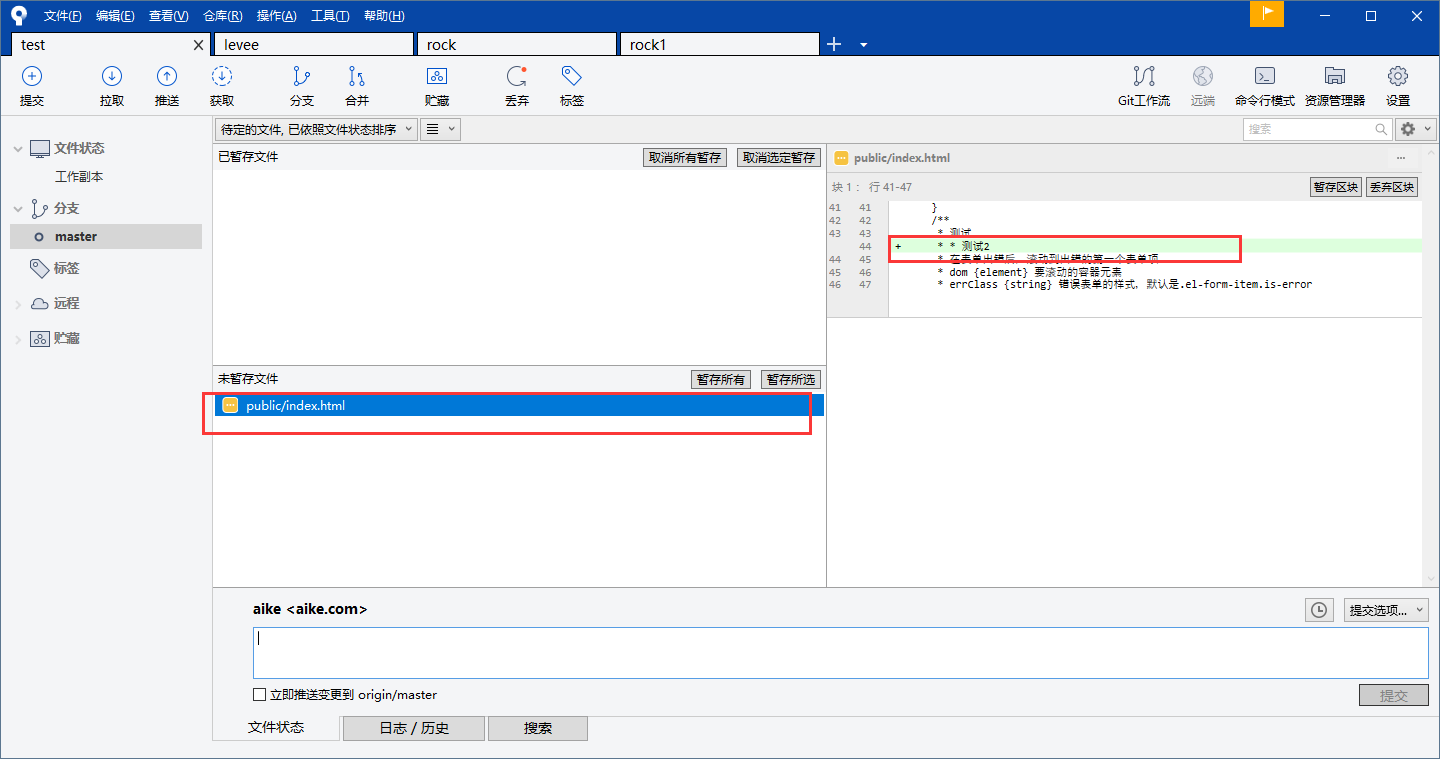The width and height of the screenshot is (1440, 759).
Task: Click the 提交 button at bottom right
Action: coord(1394,696)
